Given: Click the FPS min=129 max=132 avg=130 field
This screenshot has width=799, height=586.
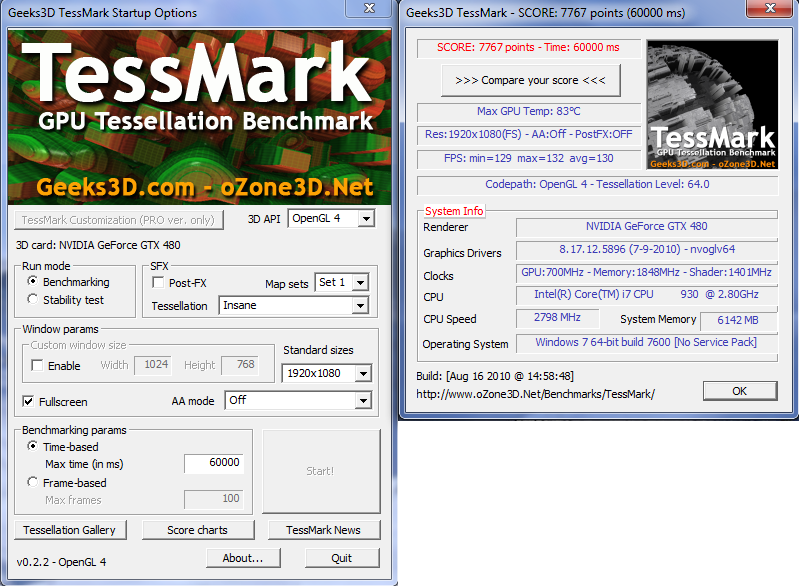Looking at the screenshot, I should [528, 158].
